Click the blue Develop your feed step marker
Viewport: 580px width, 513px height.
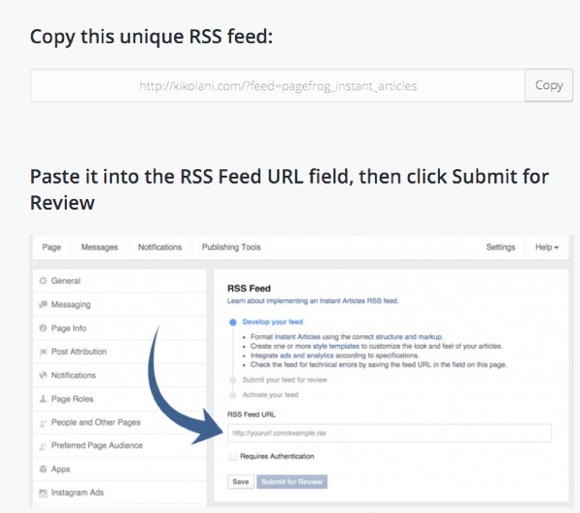pos(233,322)
